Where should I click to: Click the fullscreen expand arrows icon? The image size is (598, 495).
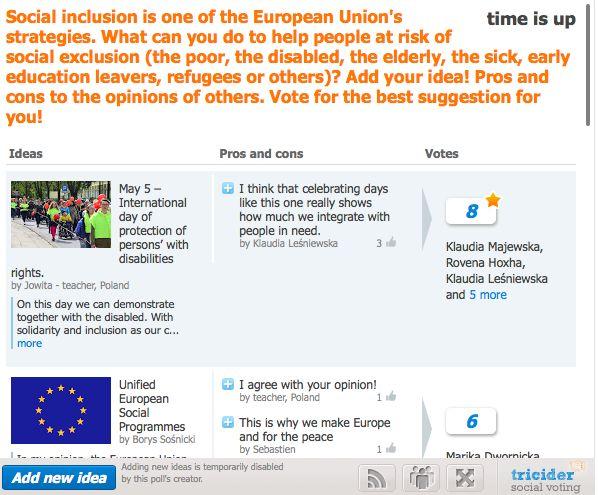[x=465, y=478]
